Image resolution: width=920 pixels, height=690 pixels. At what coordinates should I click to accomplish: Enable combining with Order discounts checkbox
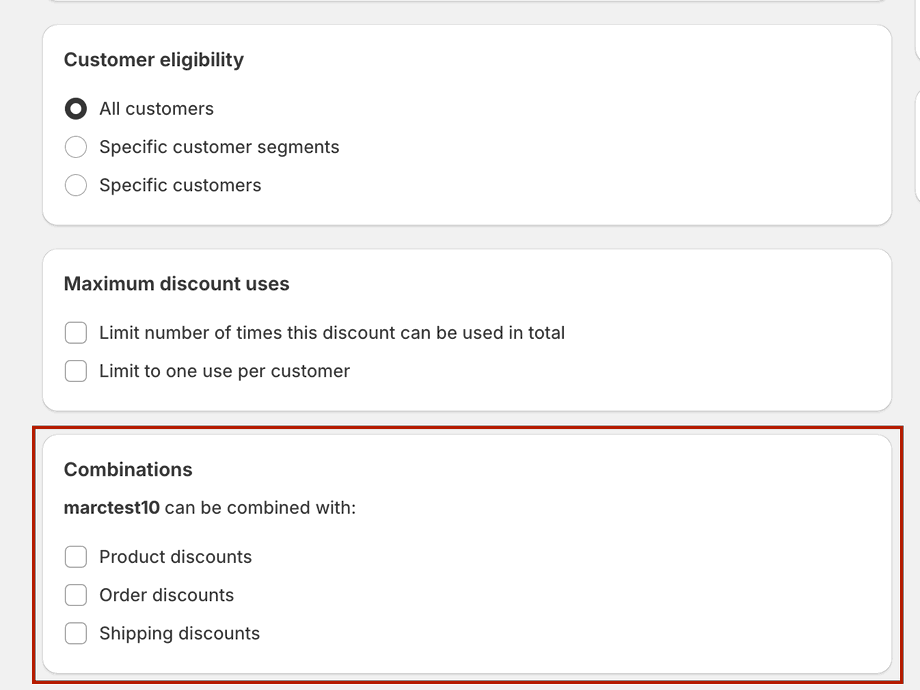point(76,595)
